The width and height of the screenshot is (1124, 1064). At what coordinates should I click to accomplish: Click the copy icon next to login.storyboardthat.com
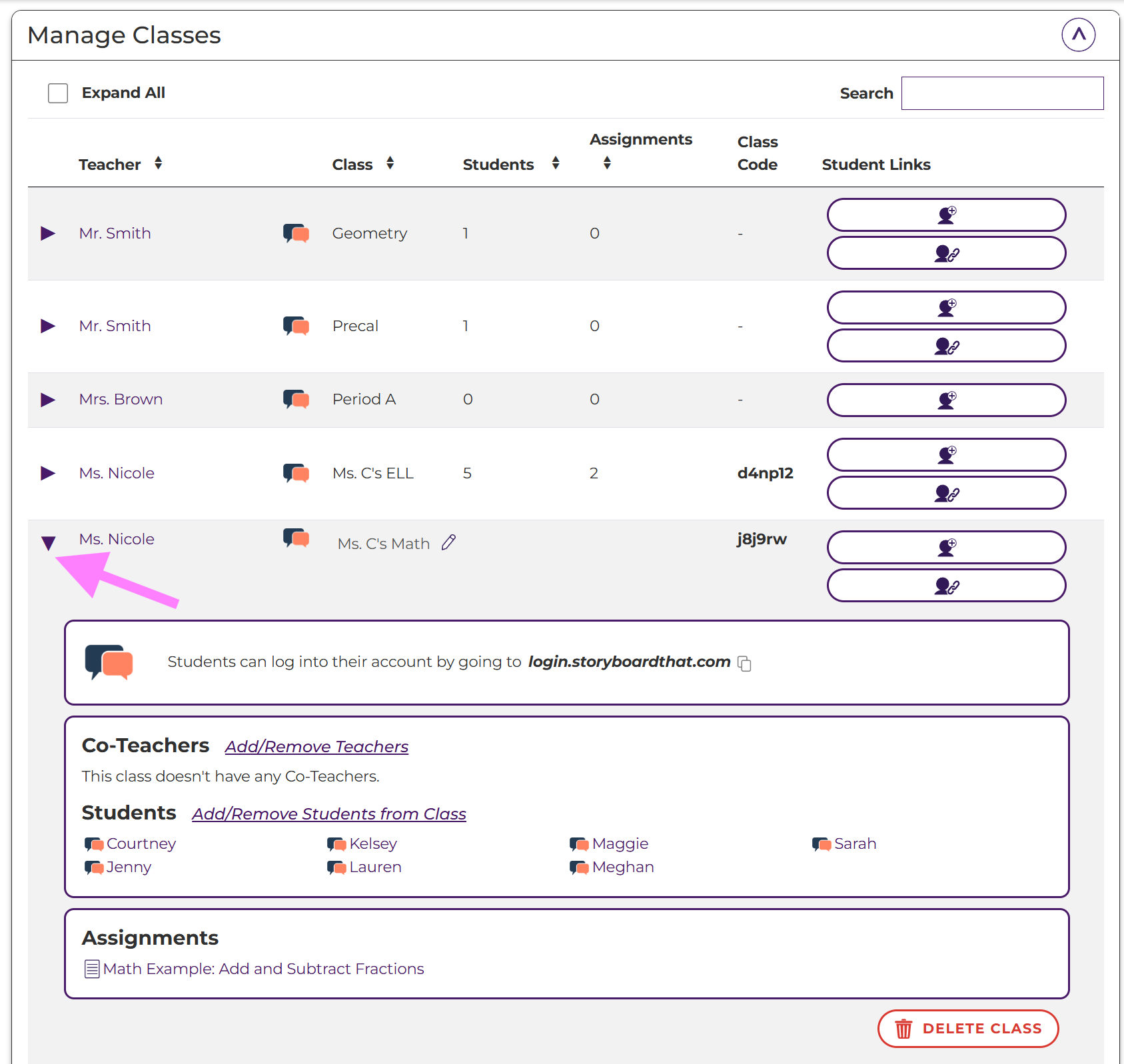(x=745, y=664)
